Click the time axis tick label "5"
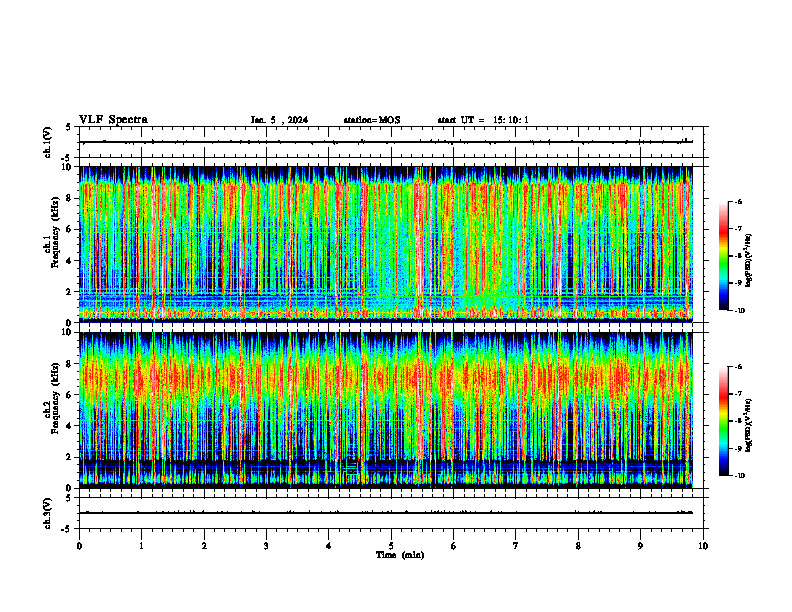The height and width of the screenshot is (612, 792). (391, 546)
